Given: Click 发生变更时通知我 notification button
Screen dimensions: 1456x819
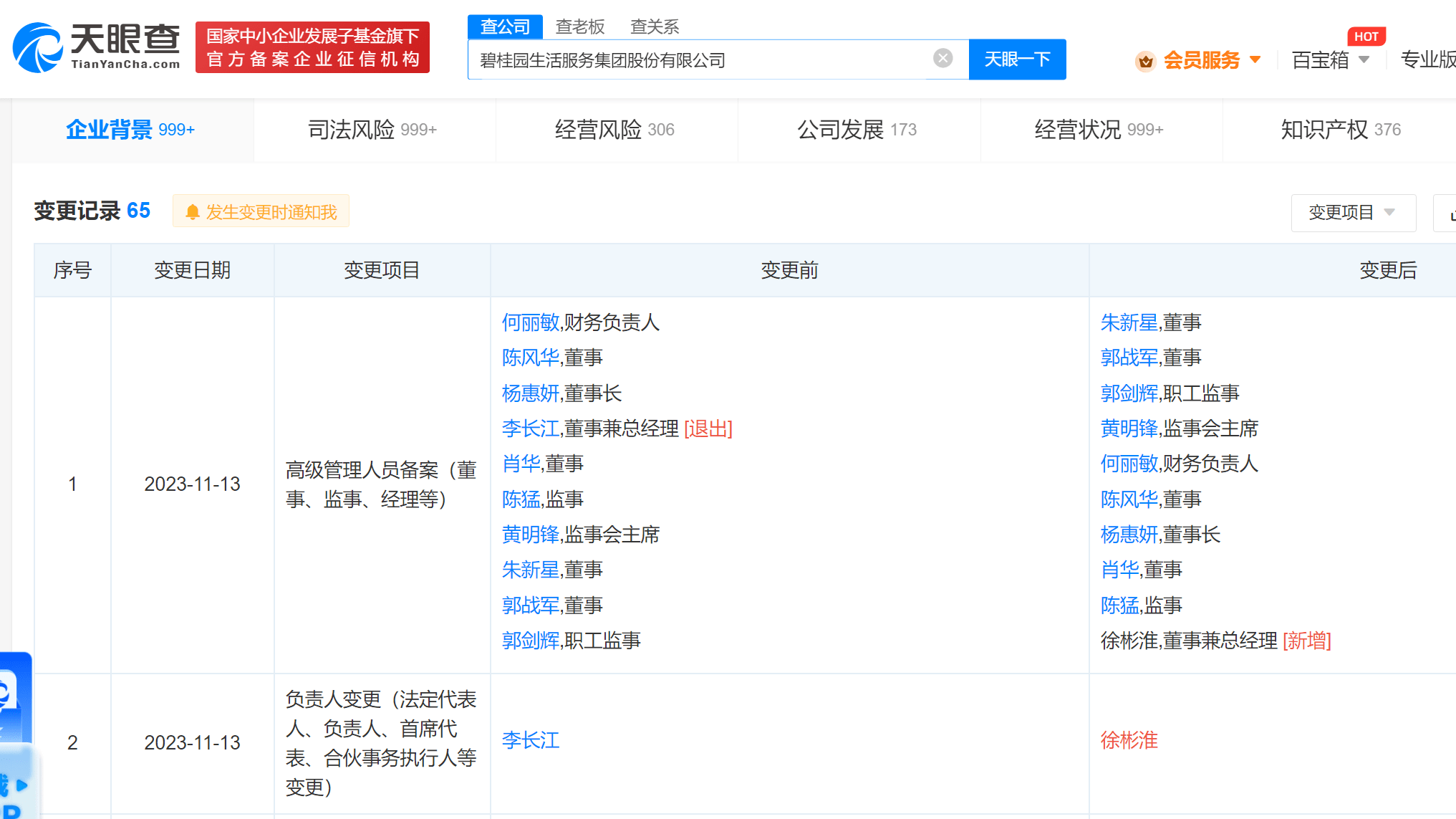Looking at the screenshot, I should coord(261,211).
